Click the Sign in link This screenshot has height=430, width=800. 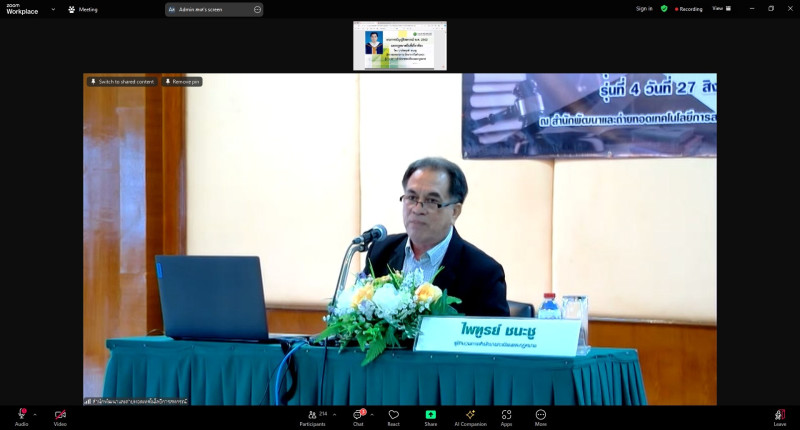coord(644,8)
